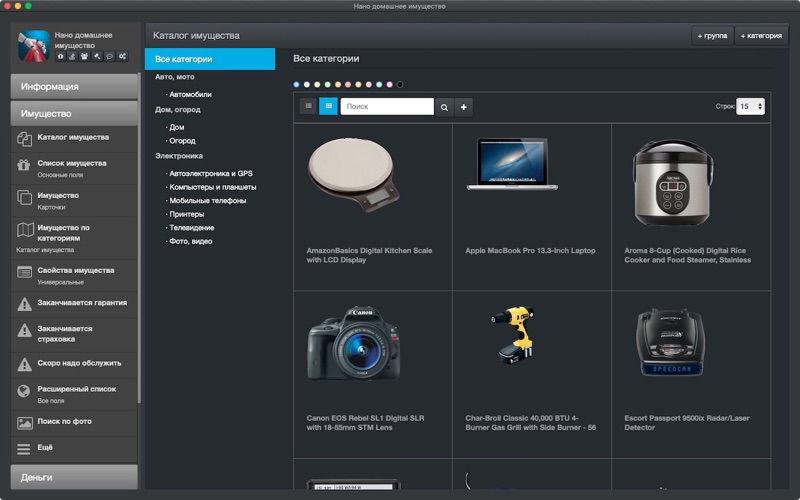800x500 pixels.
Task: Click warning icon for Заканчивается гарантия
Action: click(24, 305)
